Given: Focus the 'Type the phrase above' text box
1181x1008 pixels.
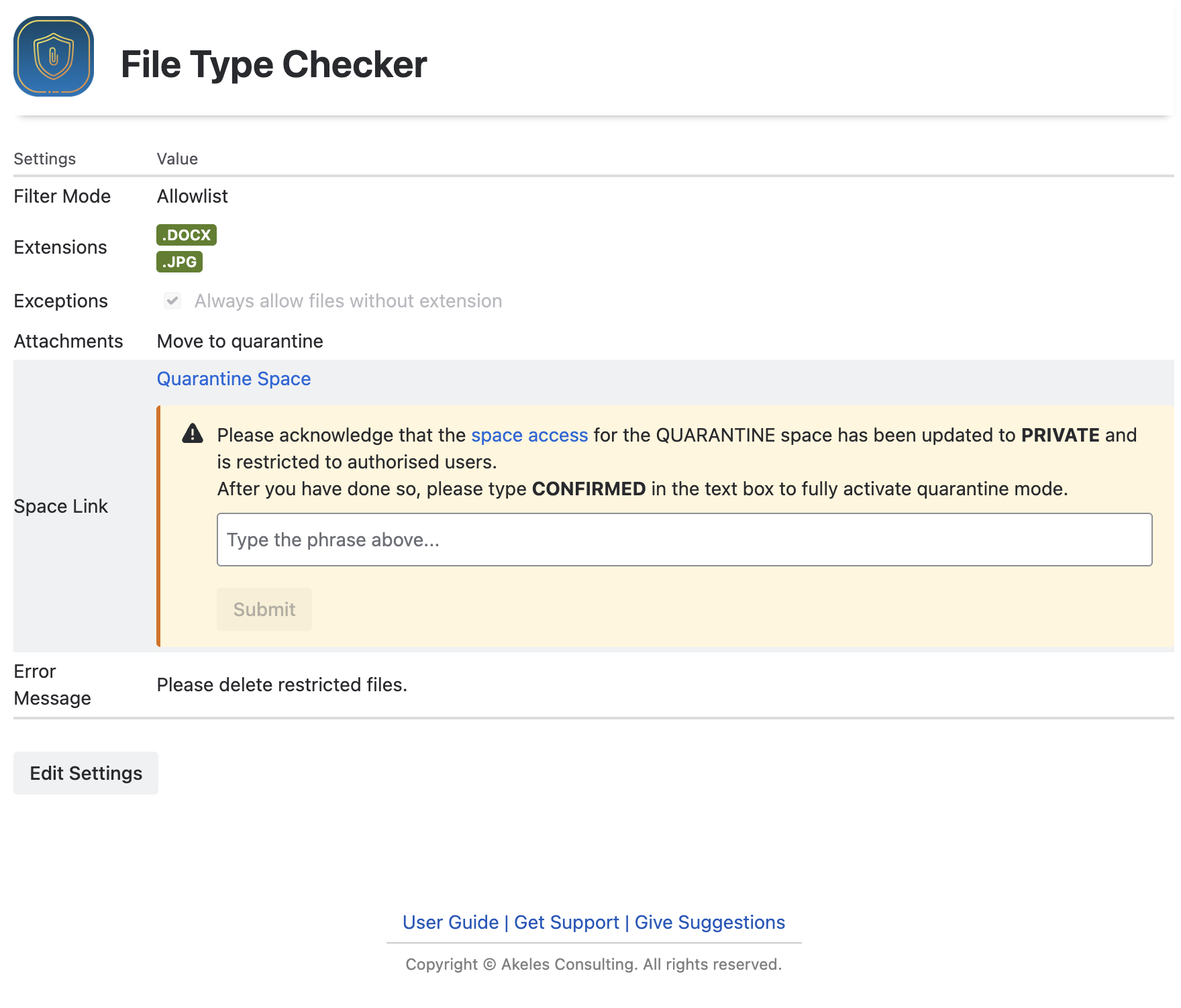Looking at the screenshot, I should tap(684, 540).
